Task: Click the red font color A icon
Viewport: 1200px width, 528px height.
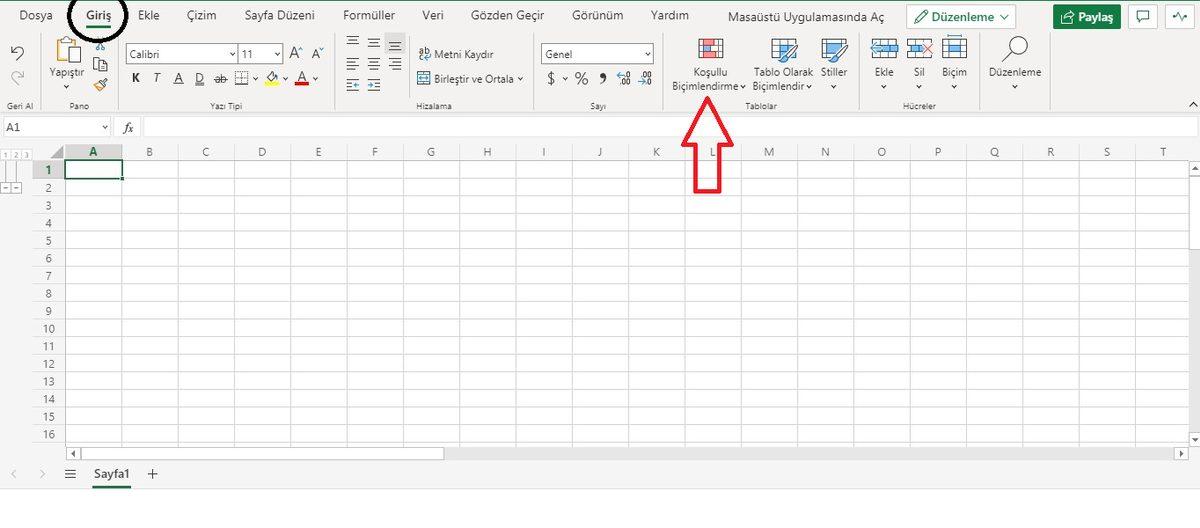Action: click(x=301, y=78)
